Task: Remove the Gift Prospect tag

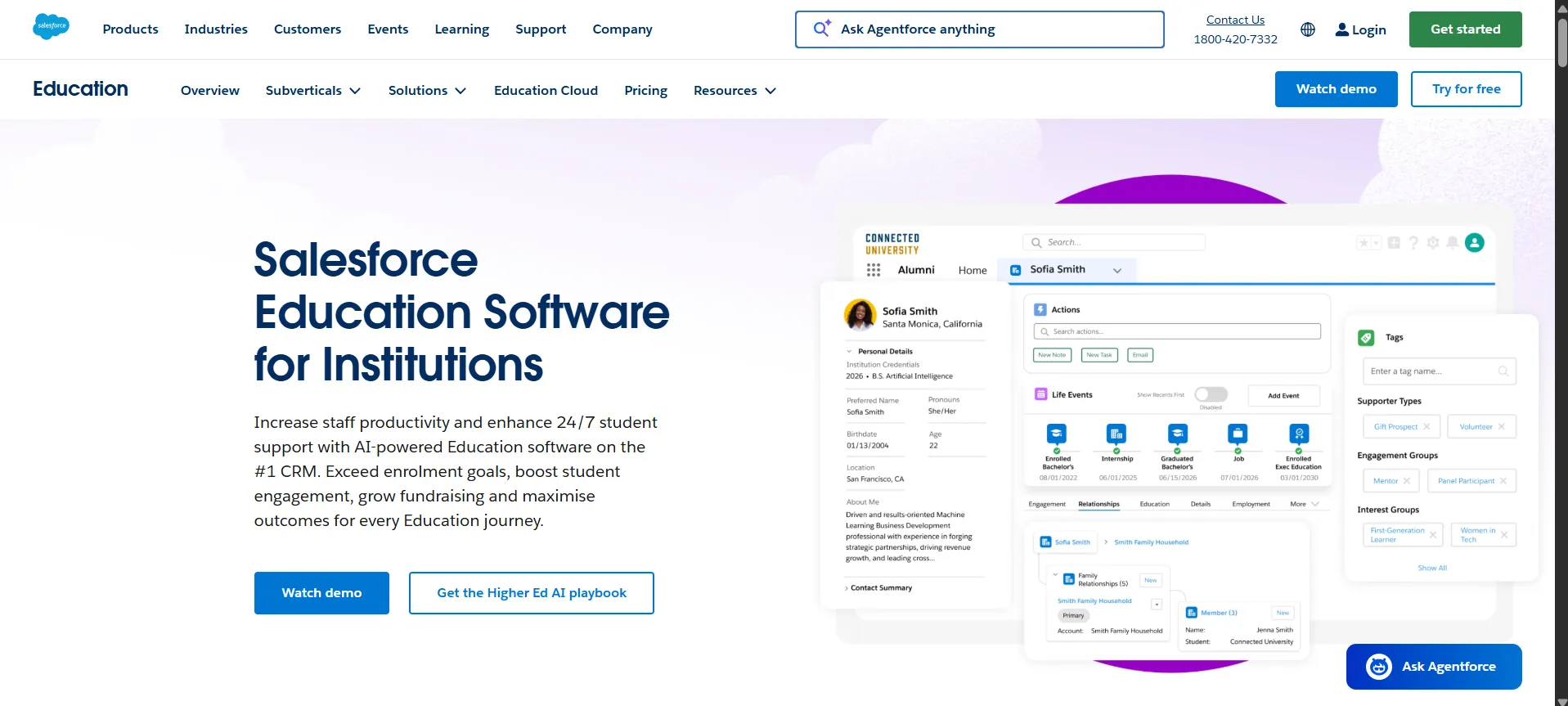Action: 1426,426
